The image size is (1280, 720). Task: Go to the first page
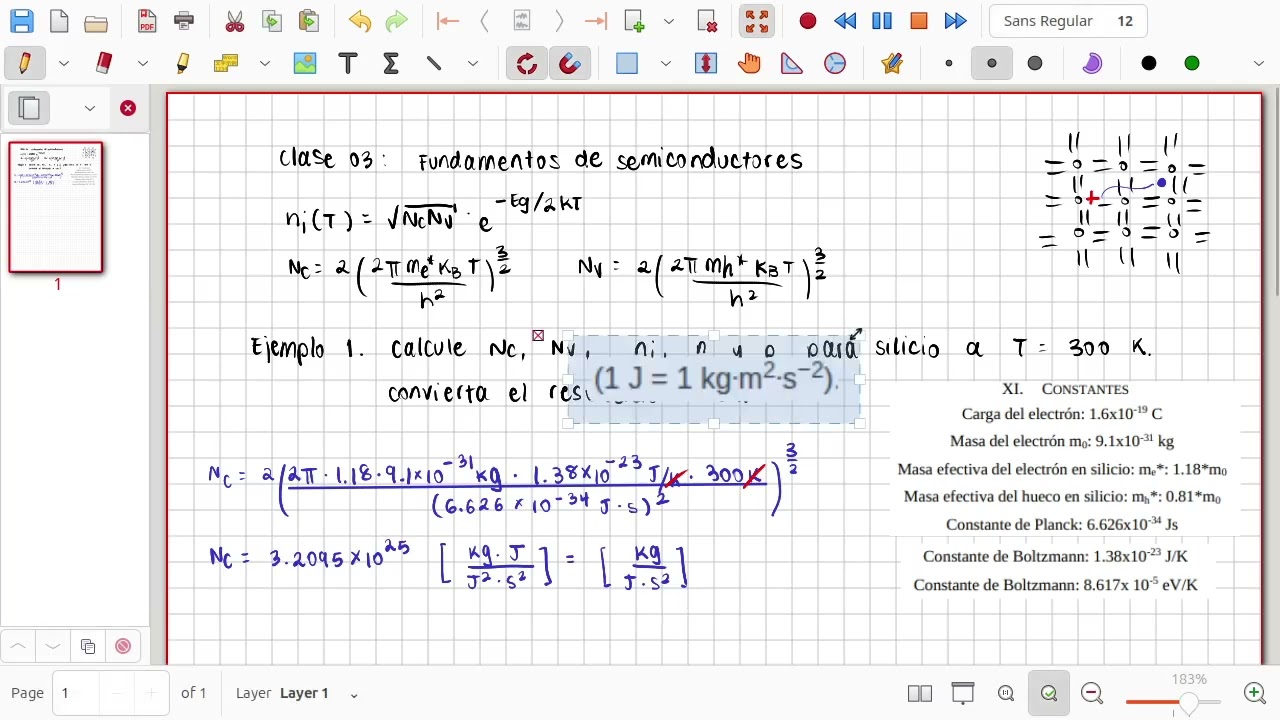tap(448, 21)
